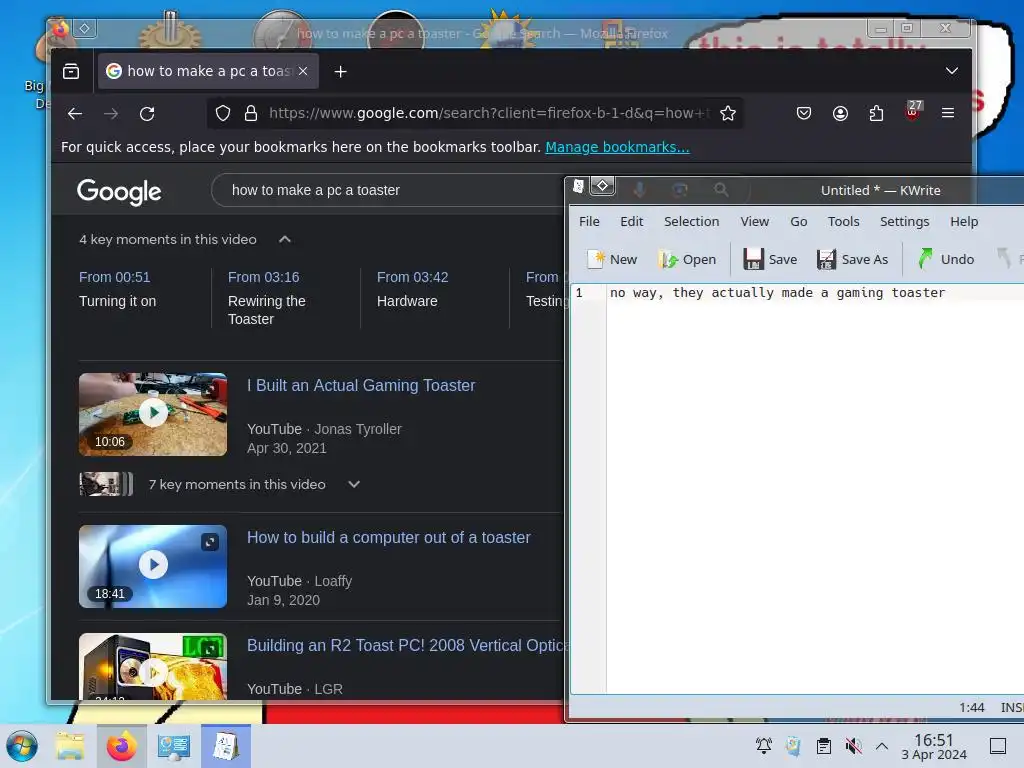Open system settings taskbar icon
Viewport: 1024px width, 768px height.
[173, 746]
